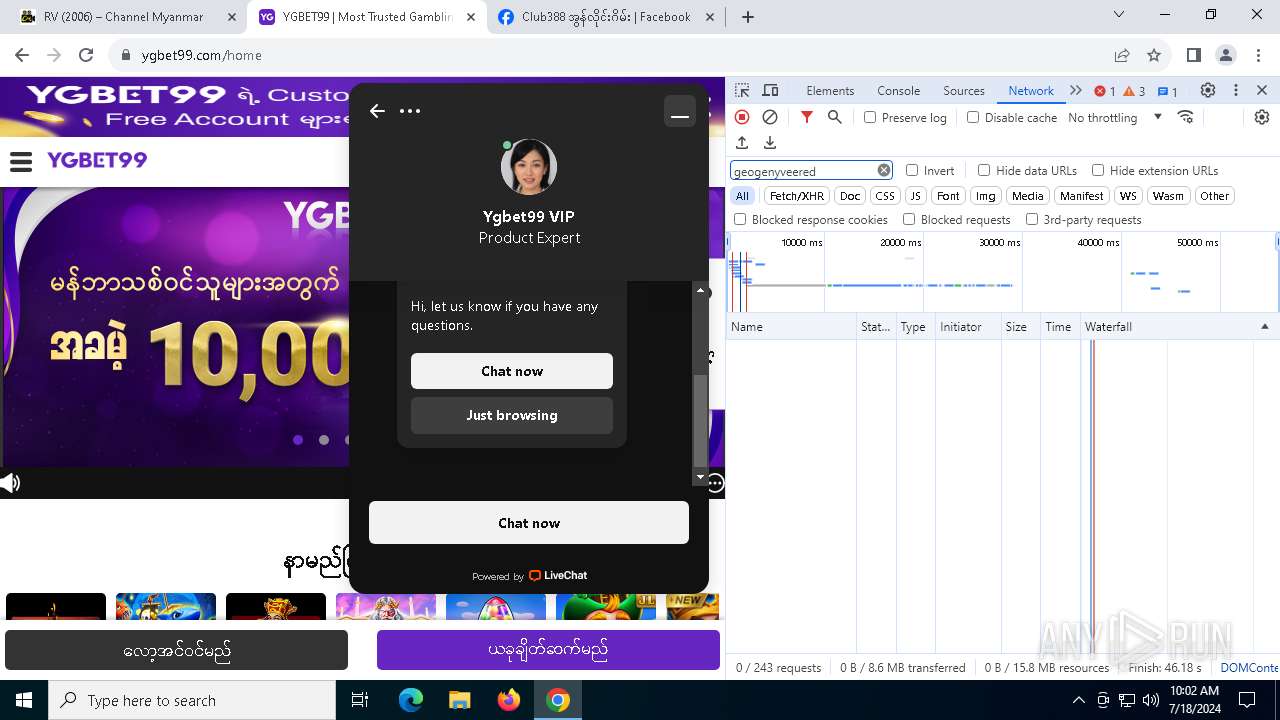Select the Network tab
Screen dimensions: 1280x720
click(x=1031, y=90)
